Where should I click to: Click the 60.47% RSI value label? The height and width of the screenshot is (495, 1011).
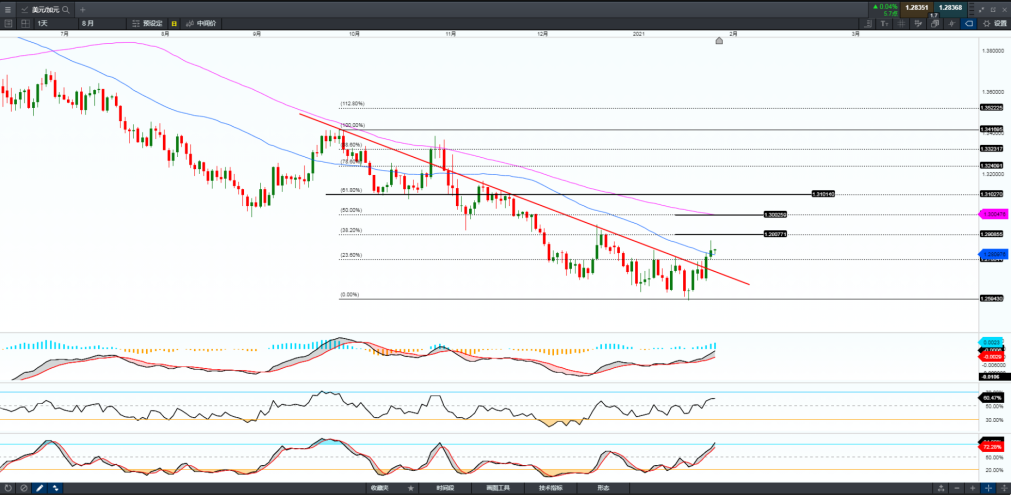[x=992, y=398]
